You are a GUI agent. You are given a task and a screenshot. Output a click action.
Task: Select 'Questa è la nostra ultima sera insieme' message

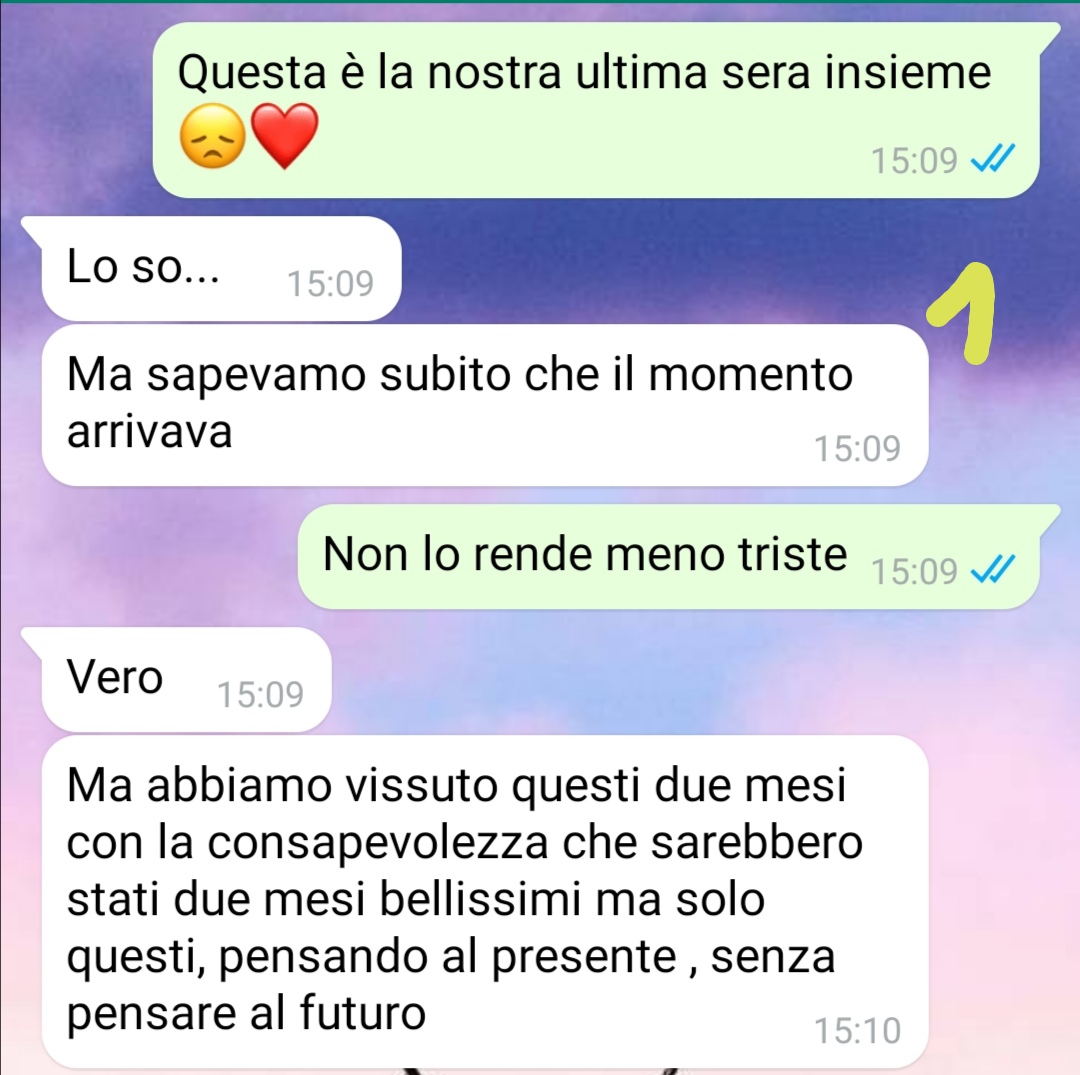click(595, 110)
